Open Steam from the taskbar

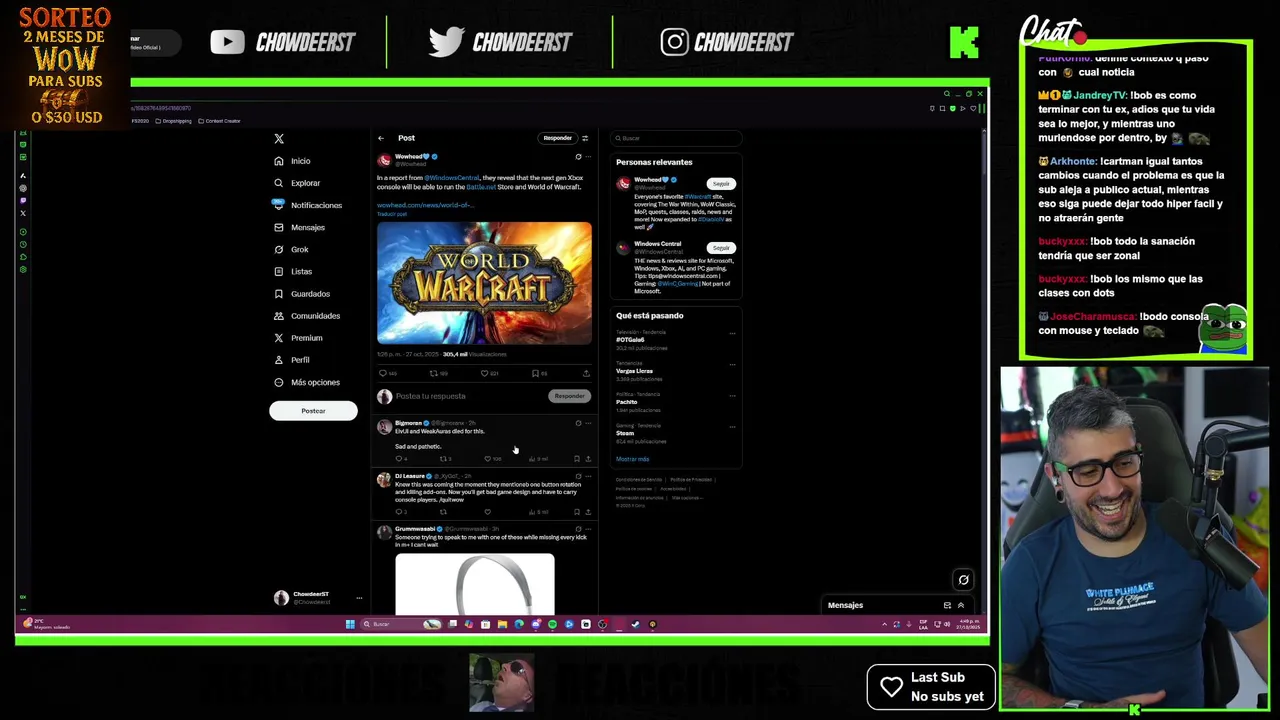click(x=635, y=624)
